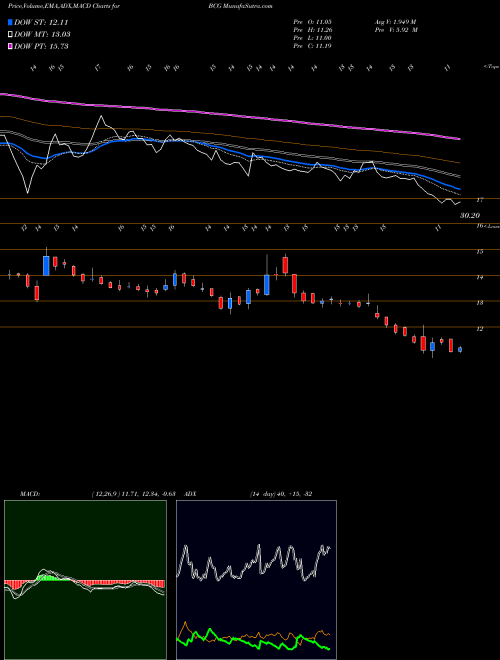Click the tall blue candlestick near price 15

tap(46, 266)
